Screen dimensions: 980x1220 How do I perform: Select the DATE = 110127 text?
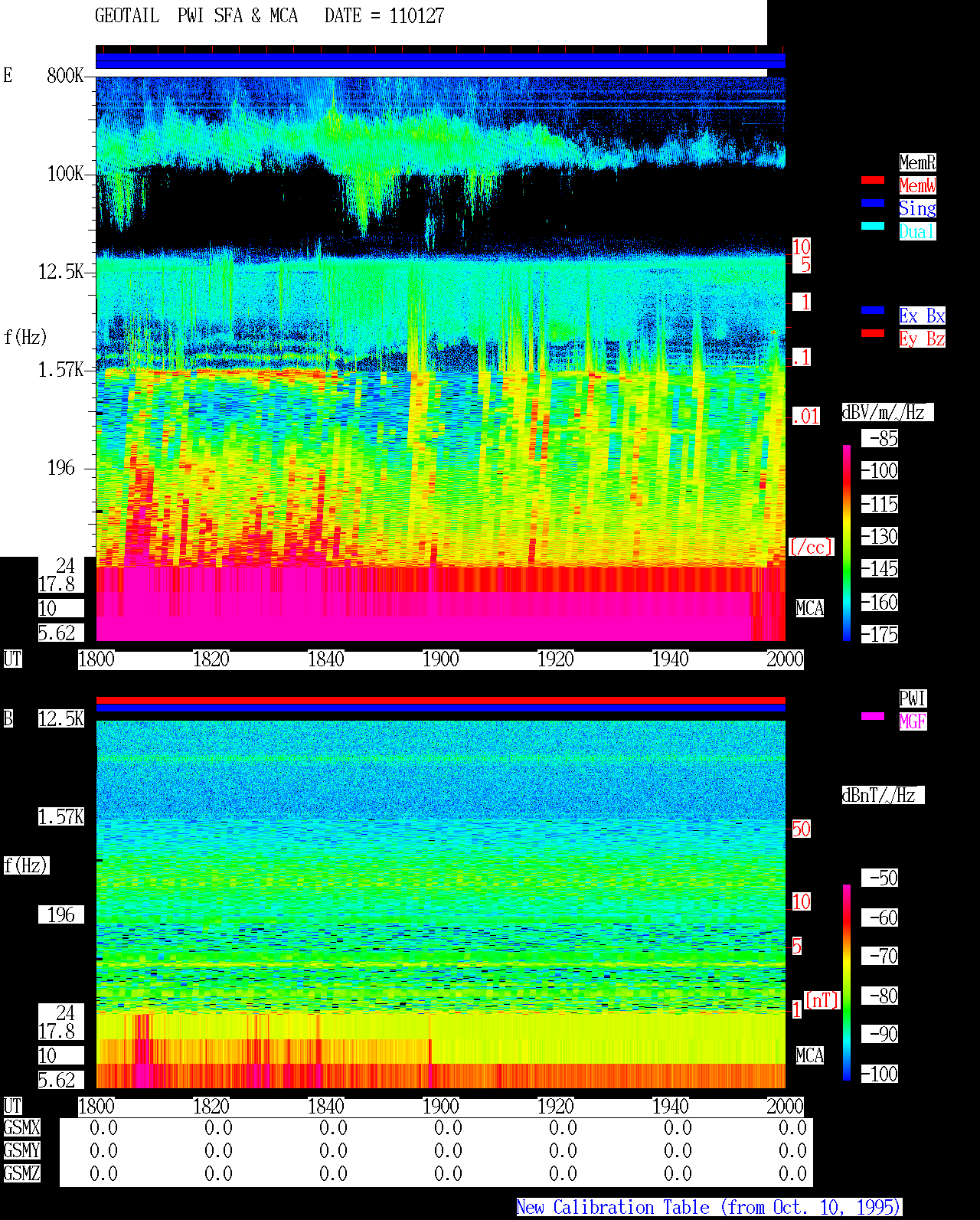384,16
